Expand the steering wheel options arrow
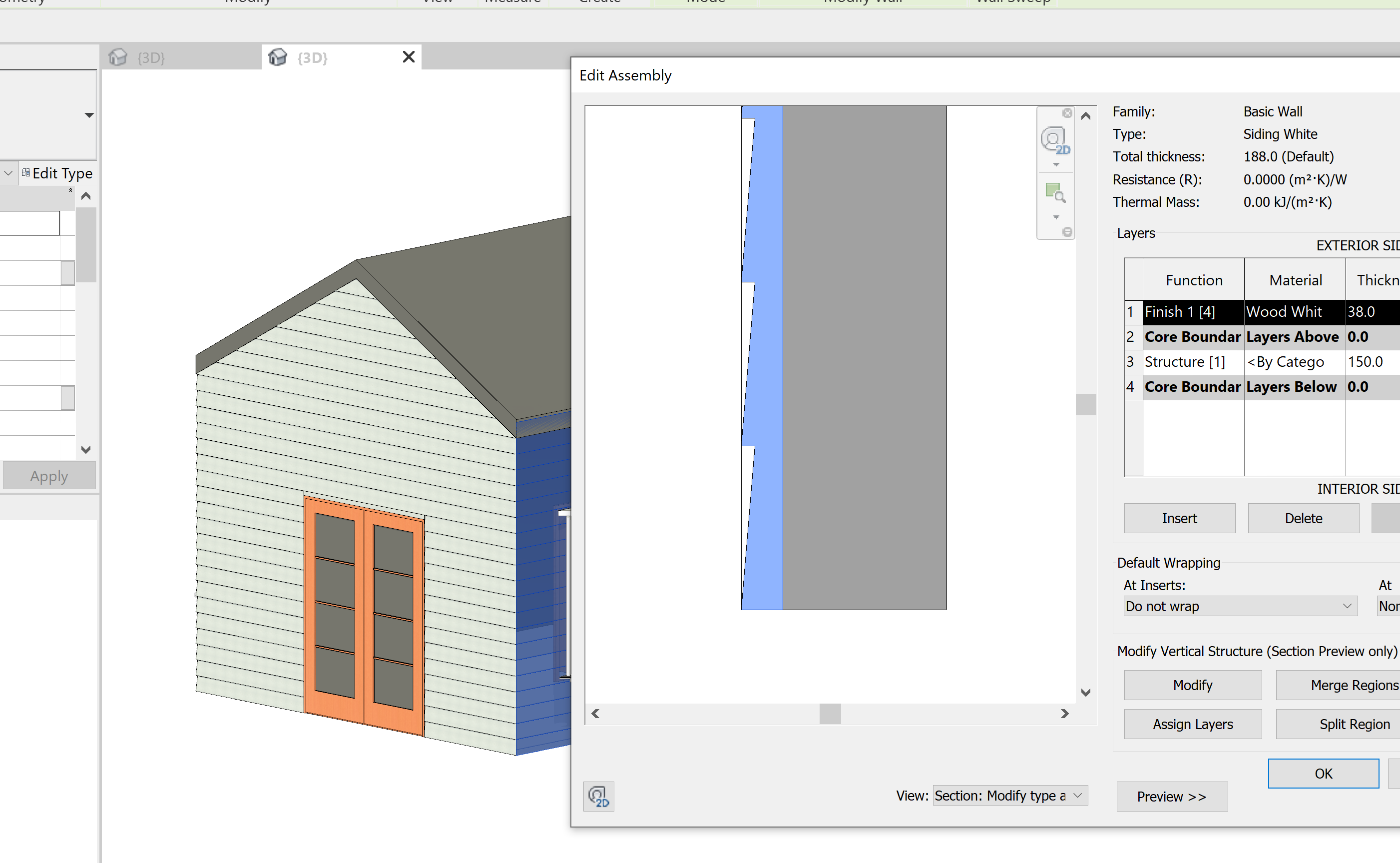 pos(1056,164)
